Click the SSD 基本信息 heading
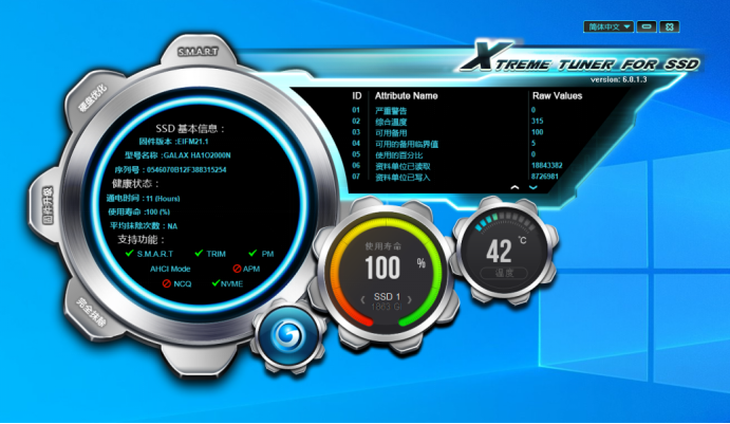Image resolution: width=730 pixels, height=424 pixels. point(190,129)
